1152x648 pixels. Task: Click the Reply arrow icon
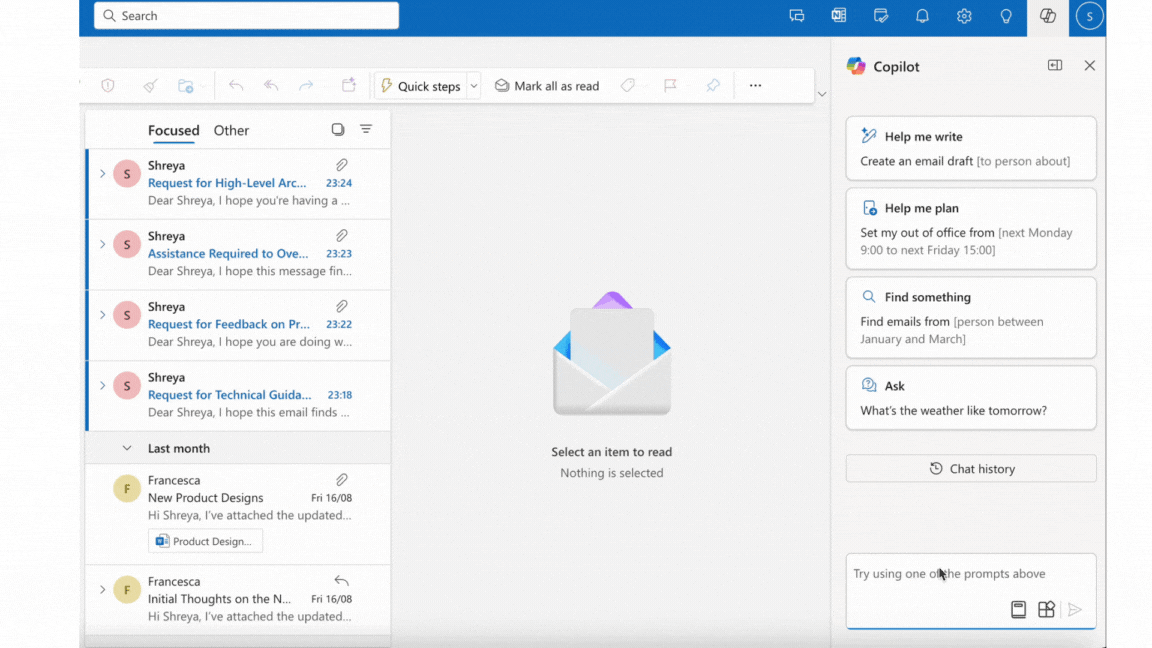(236, 86)
